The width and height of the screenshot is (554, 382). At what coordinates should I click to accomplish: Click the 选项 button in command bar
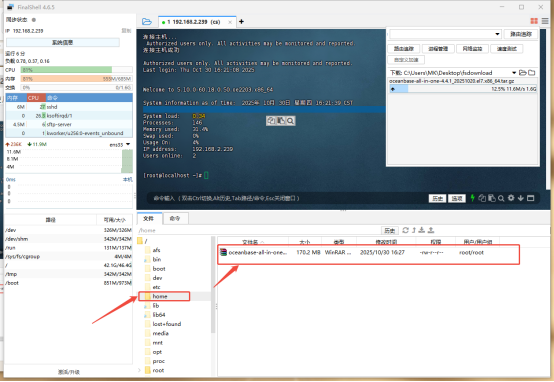457,198
